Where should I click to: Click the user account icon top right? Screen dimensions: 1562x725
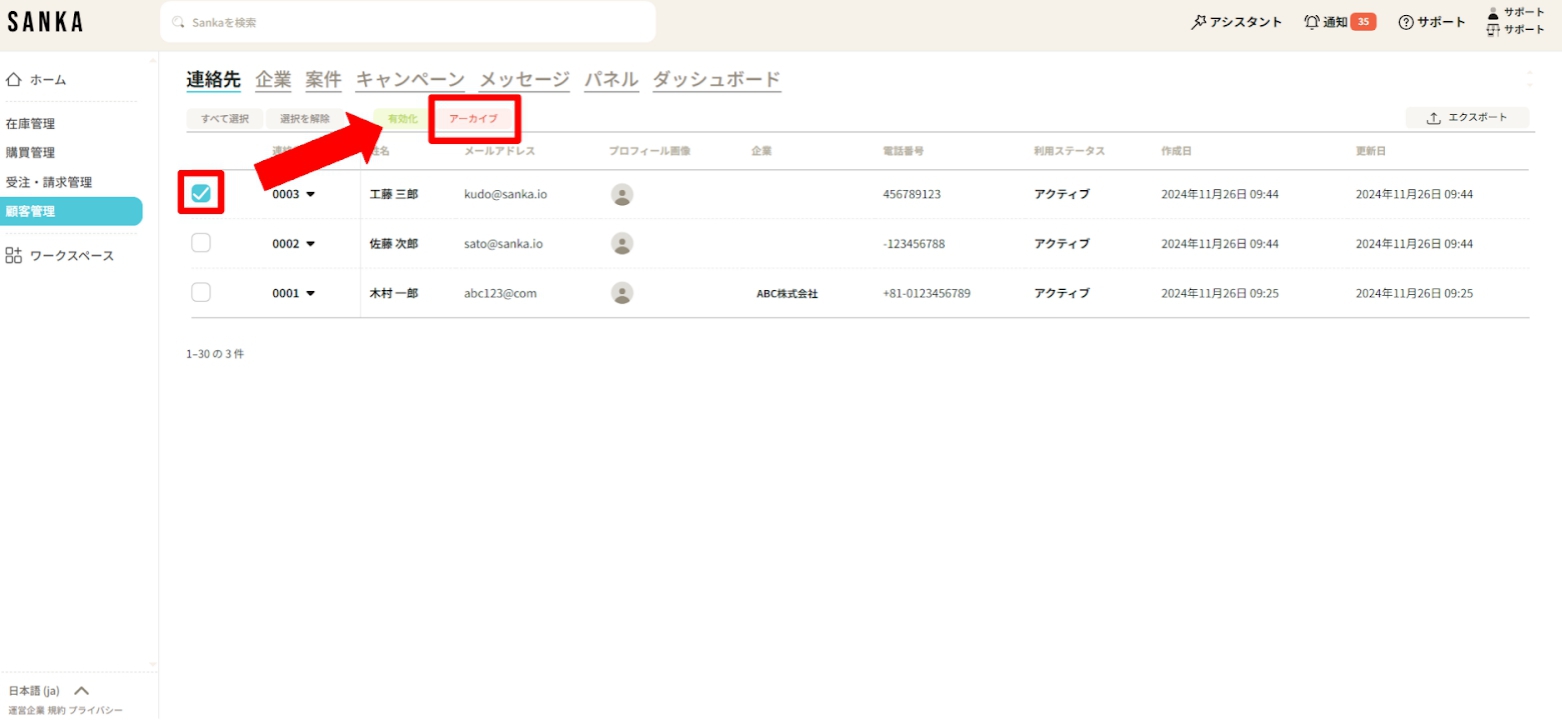[1494, 13]
